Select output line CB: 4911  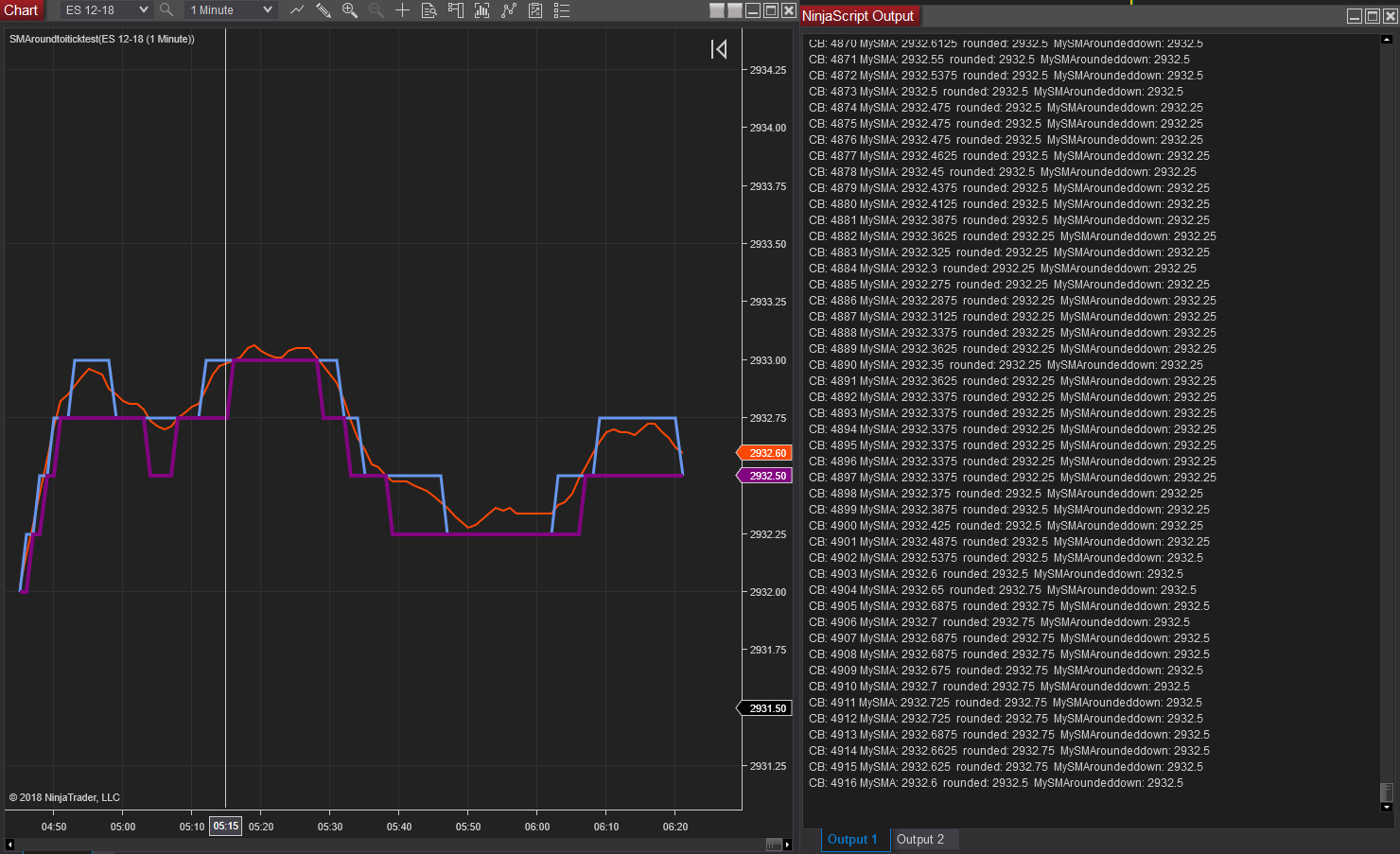(1006, 703)
